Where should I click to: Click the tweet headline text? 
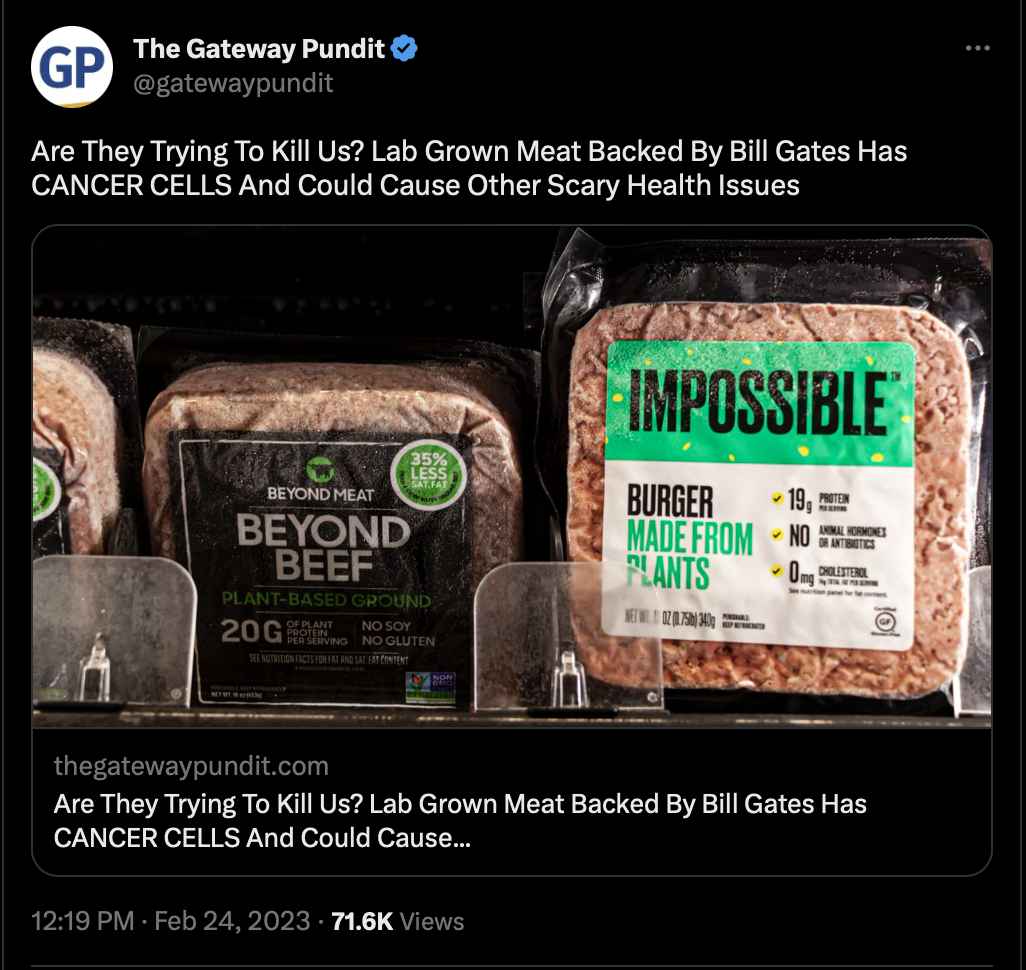(x=469, y=168)
